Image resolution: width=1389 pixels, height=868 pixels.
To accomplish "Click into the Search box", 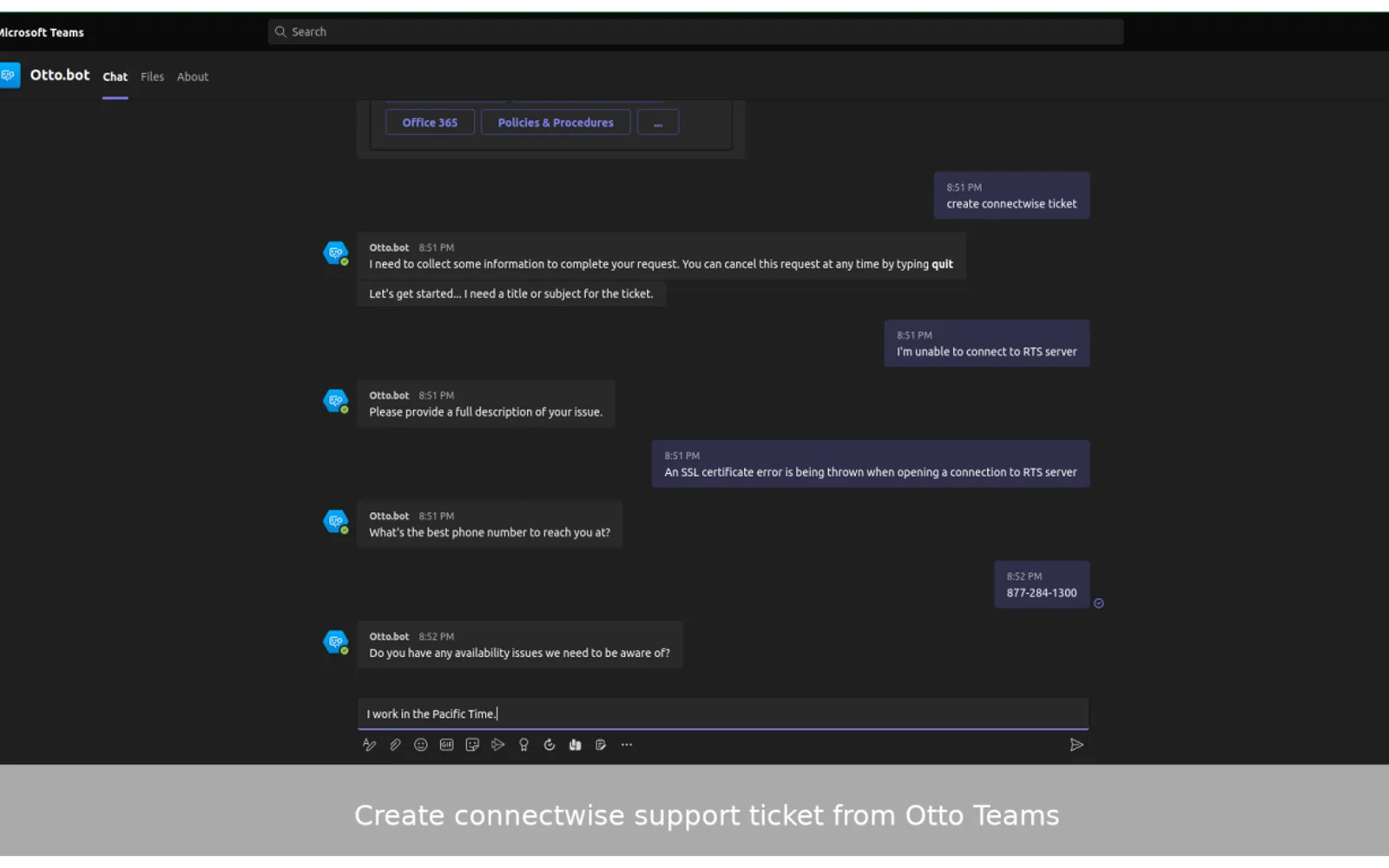I will tap(695, 32).
